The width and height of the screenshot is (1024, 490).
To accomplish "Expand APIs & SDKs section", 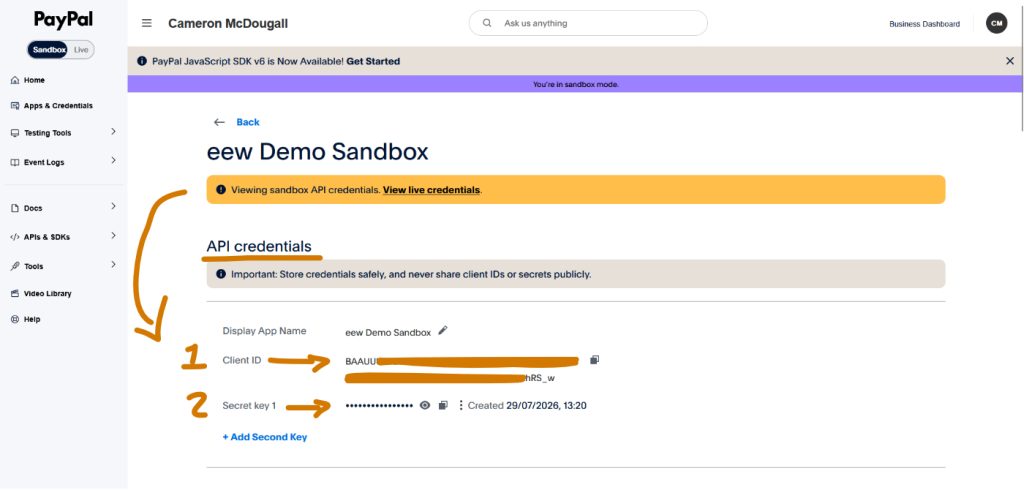I will (64, 237).
